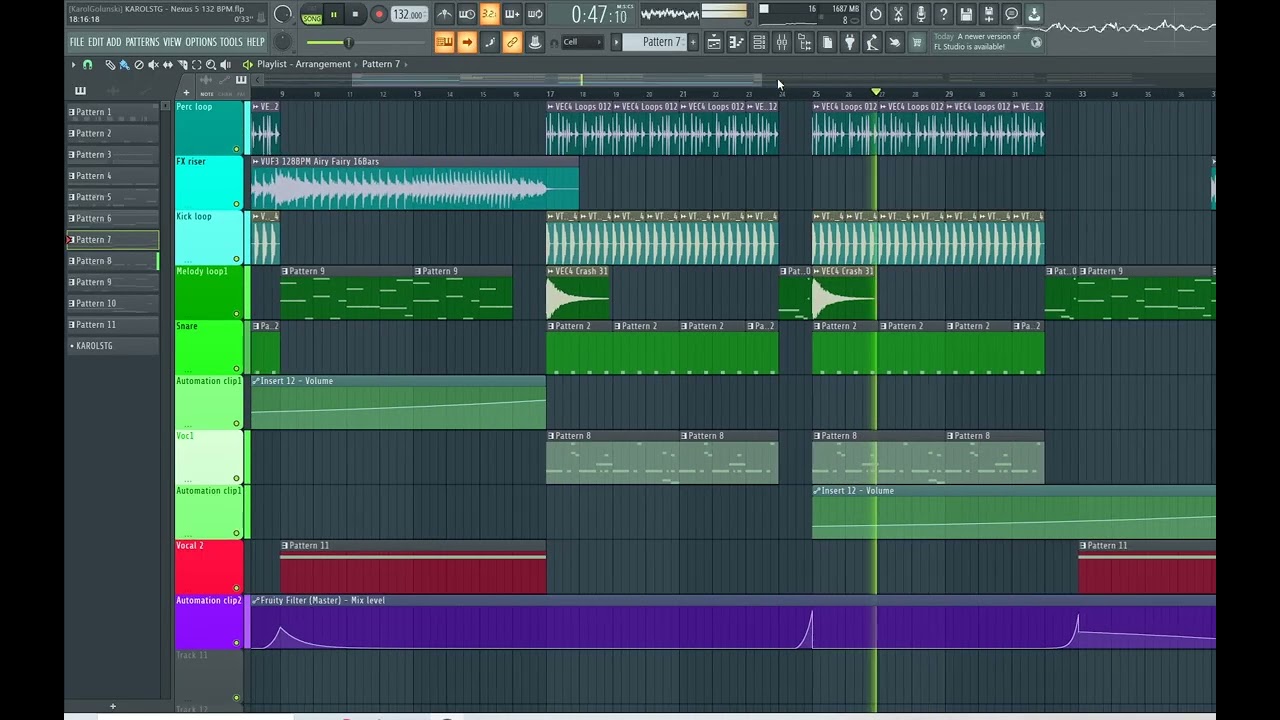This screenshot has width=1280, height=720.
Task: Open the shopping cart content library
Action: (x=917, y=42)
